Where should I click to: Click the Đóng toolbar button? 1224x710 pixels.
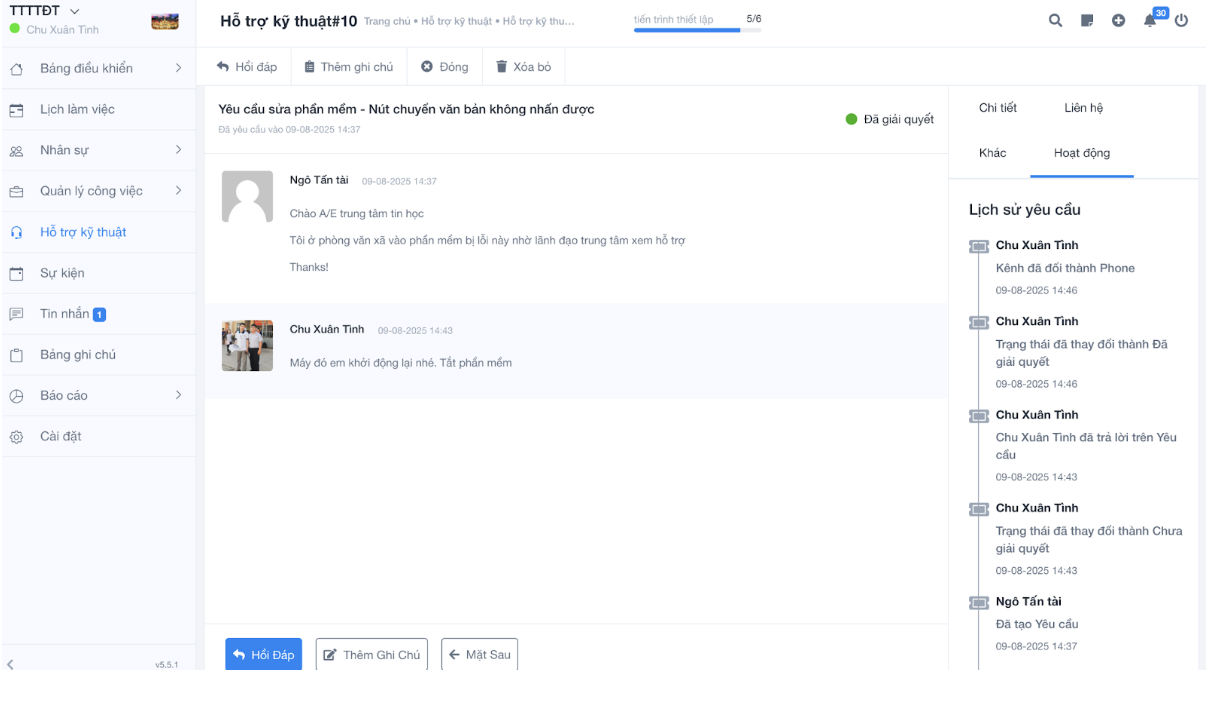click(x=444, y=67)
